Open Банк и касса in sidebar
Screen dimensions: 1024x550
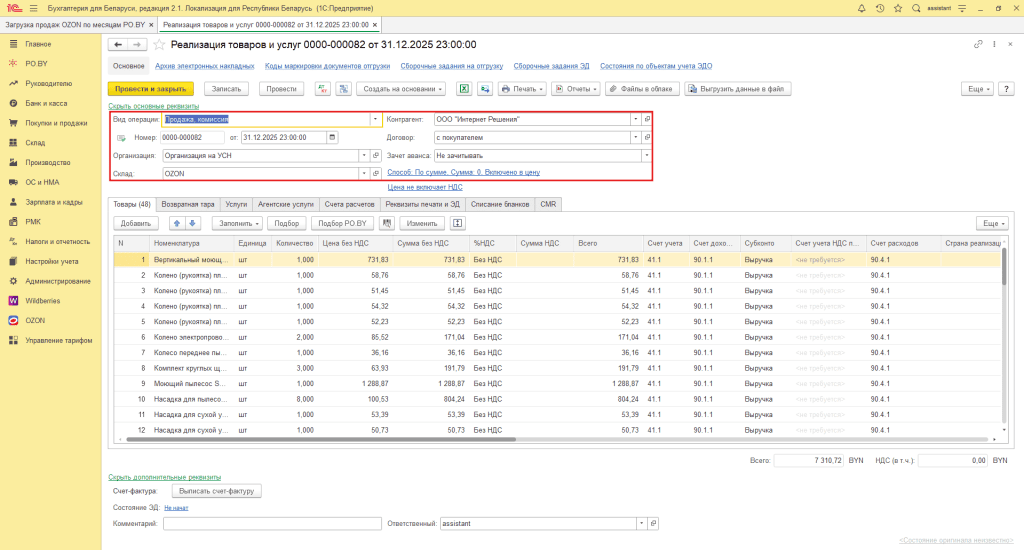click(46, 103)
